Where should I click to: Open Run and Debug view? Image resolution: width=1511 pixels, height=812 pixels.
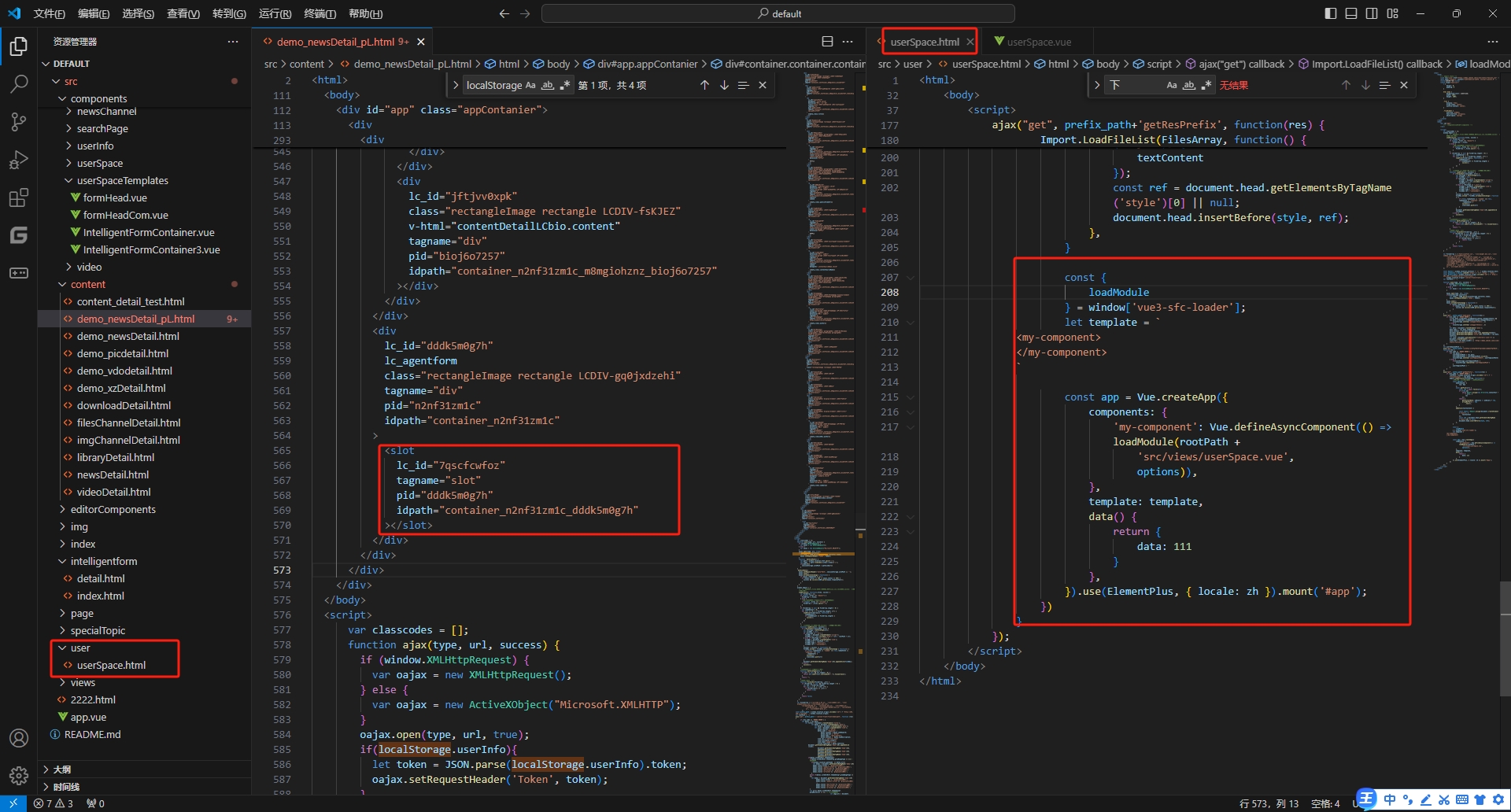click(x=19, y=160)
